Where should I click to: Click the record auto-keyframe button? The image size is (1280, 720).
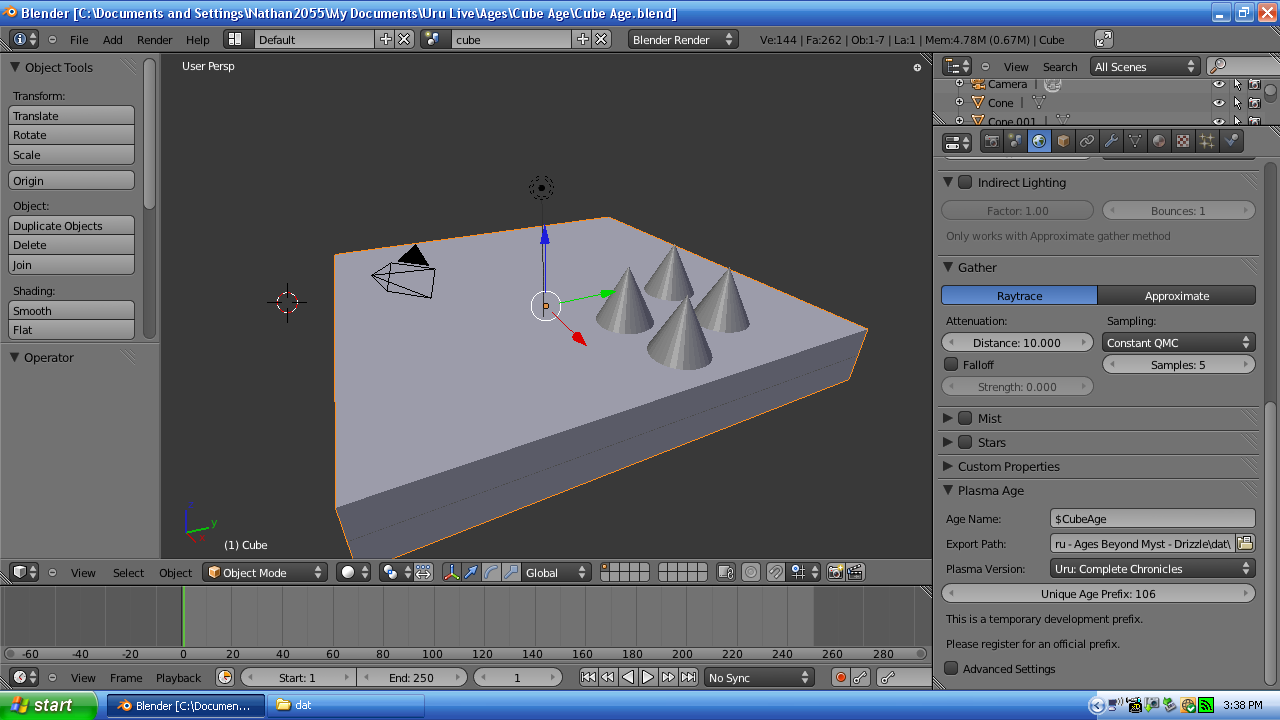(841, 677)
